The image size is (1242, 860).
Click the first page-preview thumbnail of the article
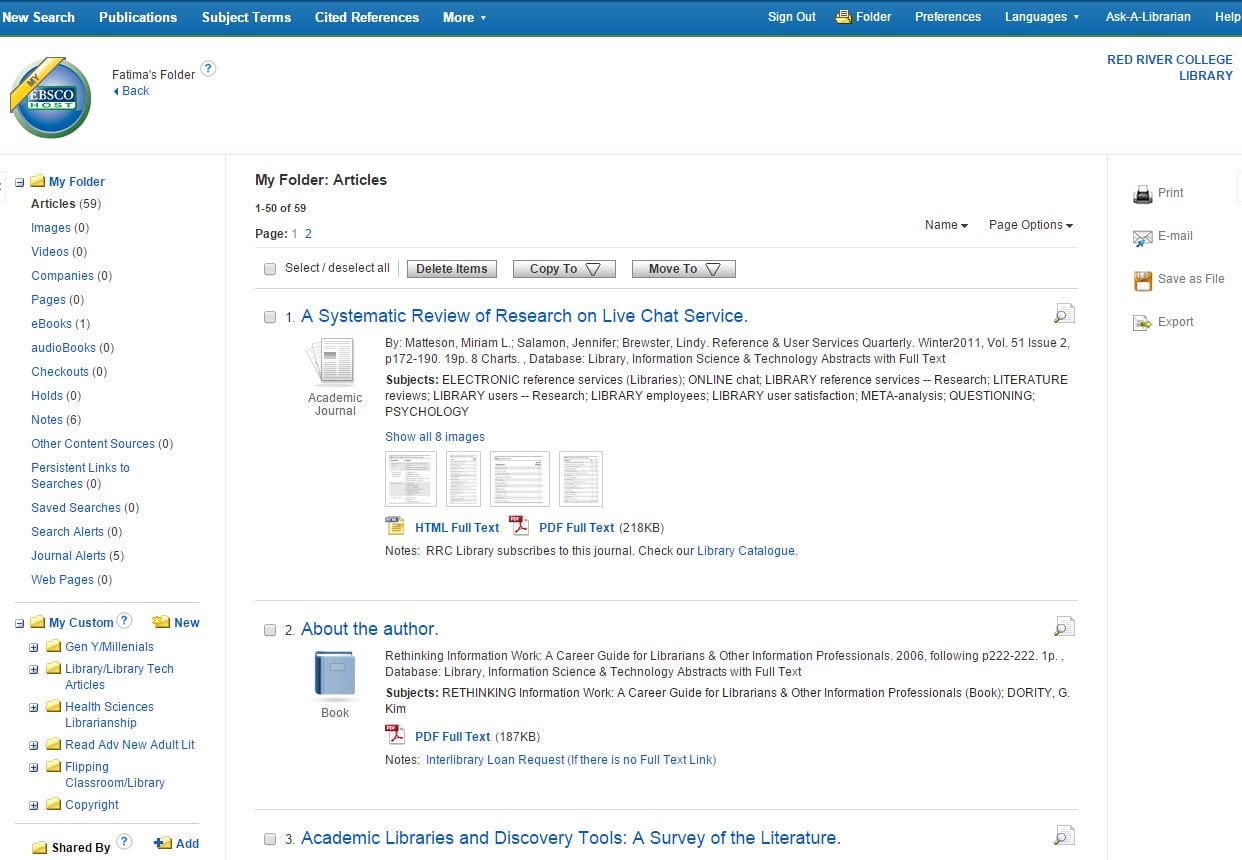(x=410, y=478)
